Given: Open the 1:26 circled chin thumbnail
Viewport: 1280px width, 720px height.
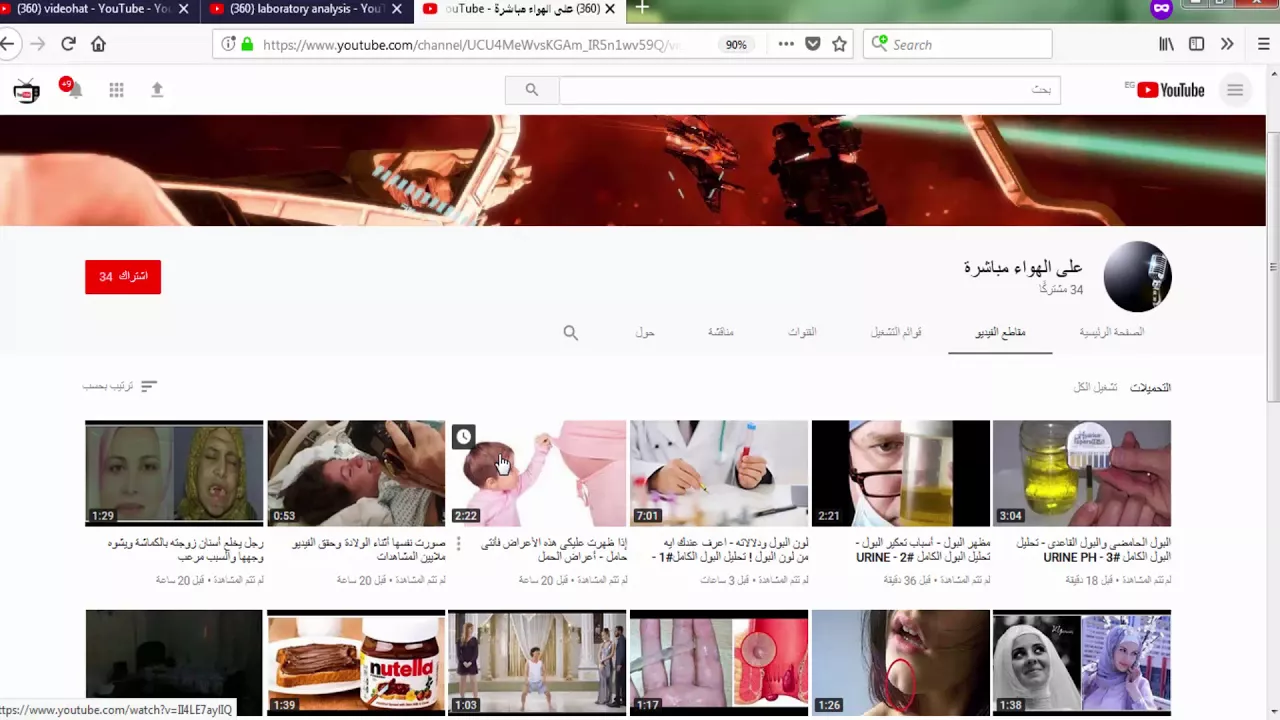Looking at the screenshot, I should (x=901, y=662).
